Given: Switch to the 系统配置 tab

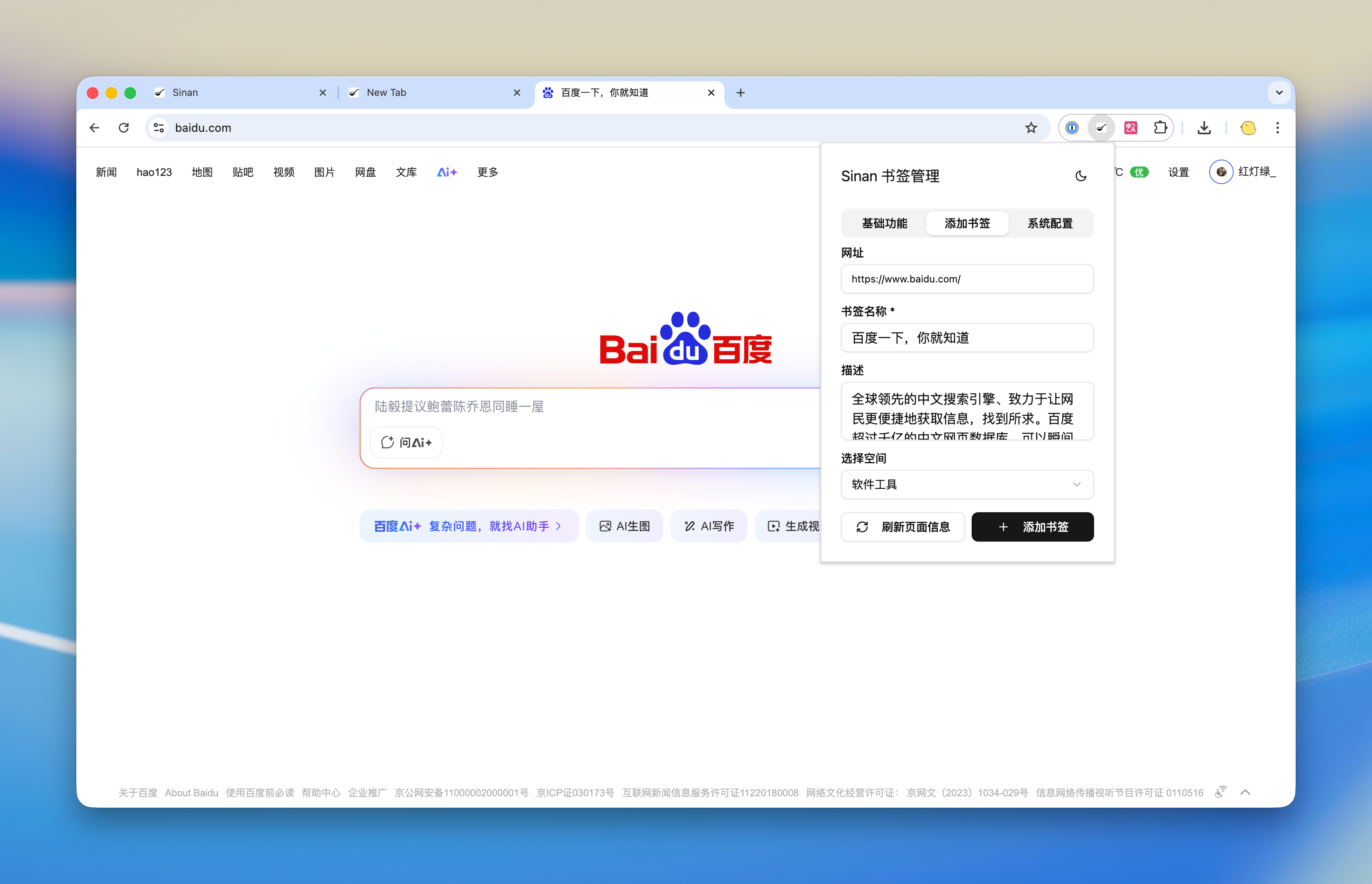Looking at the screenshot, I should tap(1050, 223).
